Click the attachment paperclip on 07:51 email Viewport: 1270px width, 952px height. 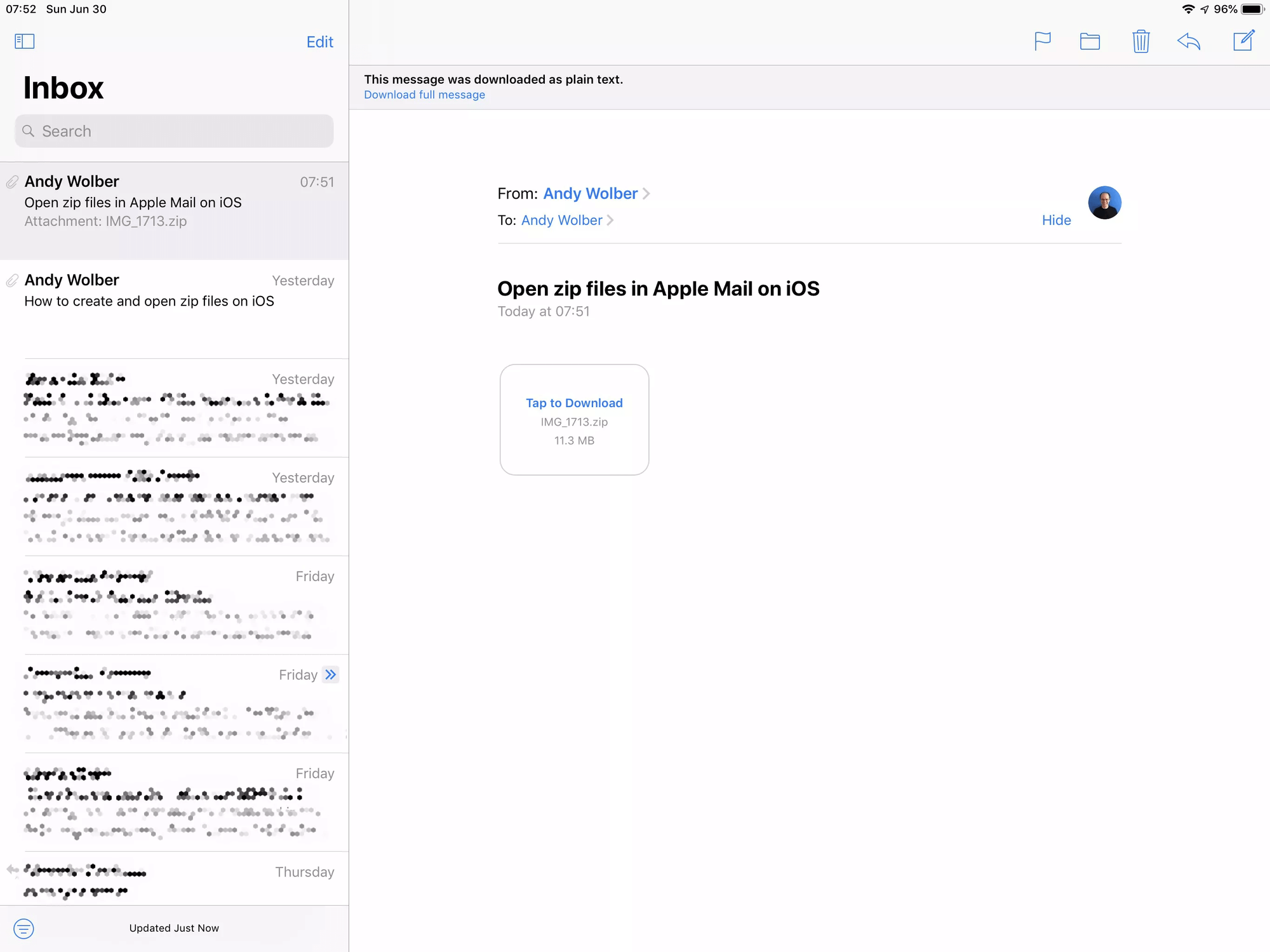coord(12,182)
